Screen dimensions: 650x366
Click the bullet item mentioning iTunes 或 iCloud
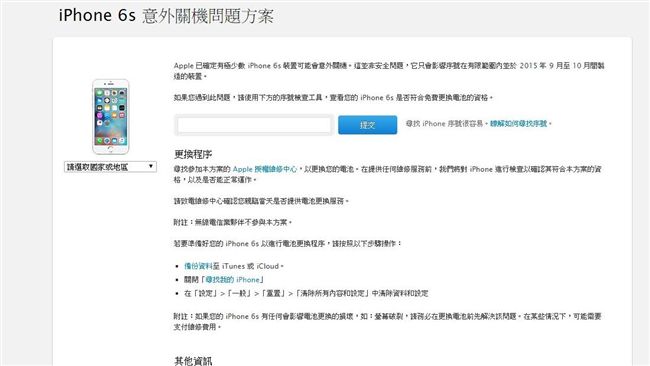click(x=234, y=266)
